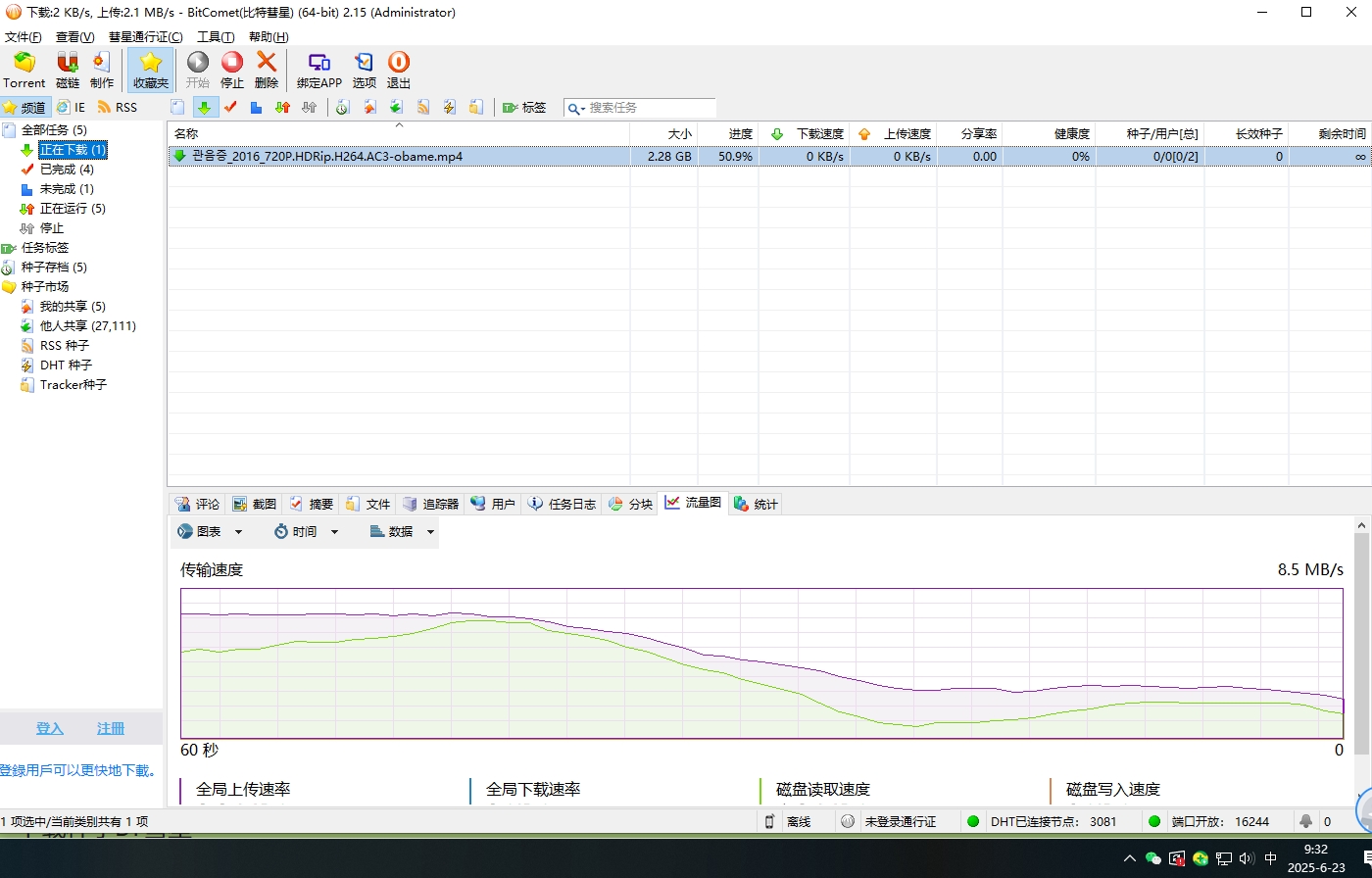Image resolution: width=1372 pixels, height=878 pixels.
Task: Open the 帮助(H) menu
Action: pos(269,37)
